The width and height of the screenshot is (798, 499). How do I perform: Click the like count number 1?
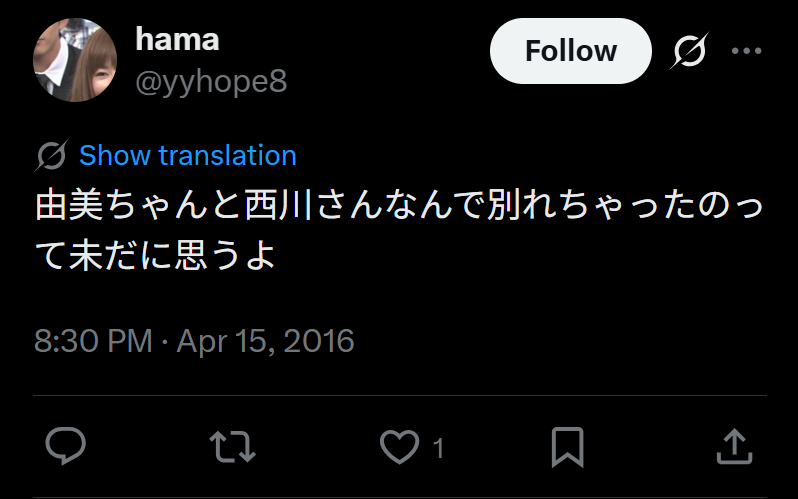click(x=437, y=447)
